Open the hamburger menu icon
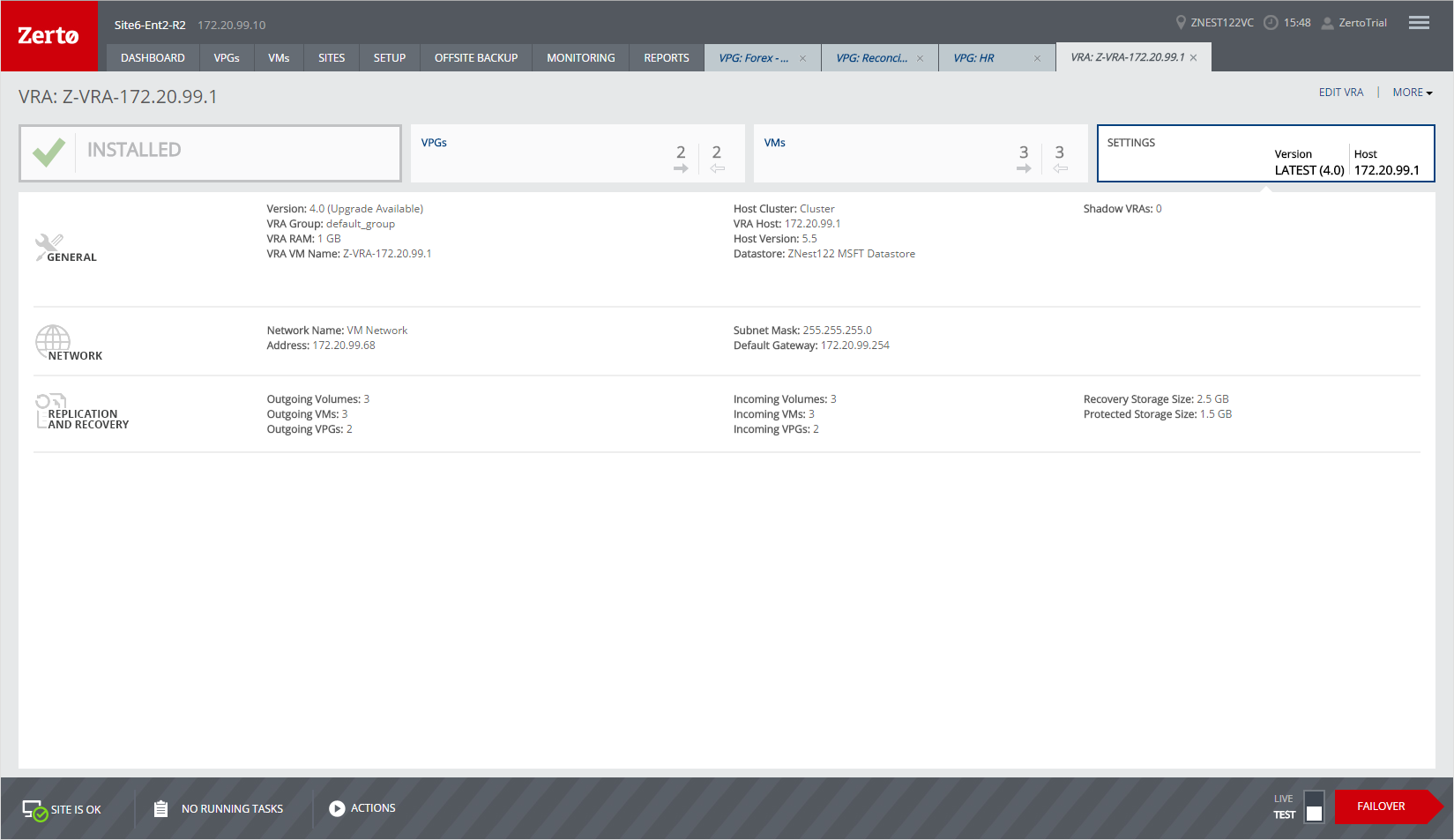The image size is (1454, 840). coord(1419,23)
